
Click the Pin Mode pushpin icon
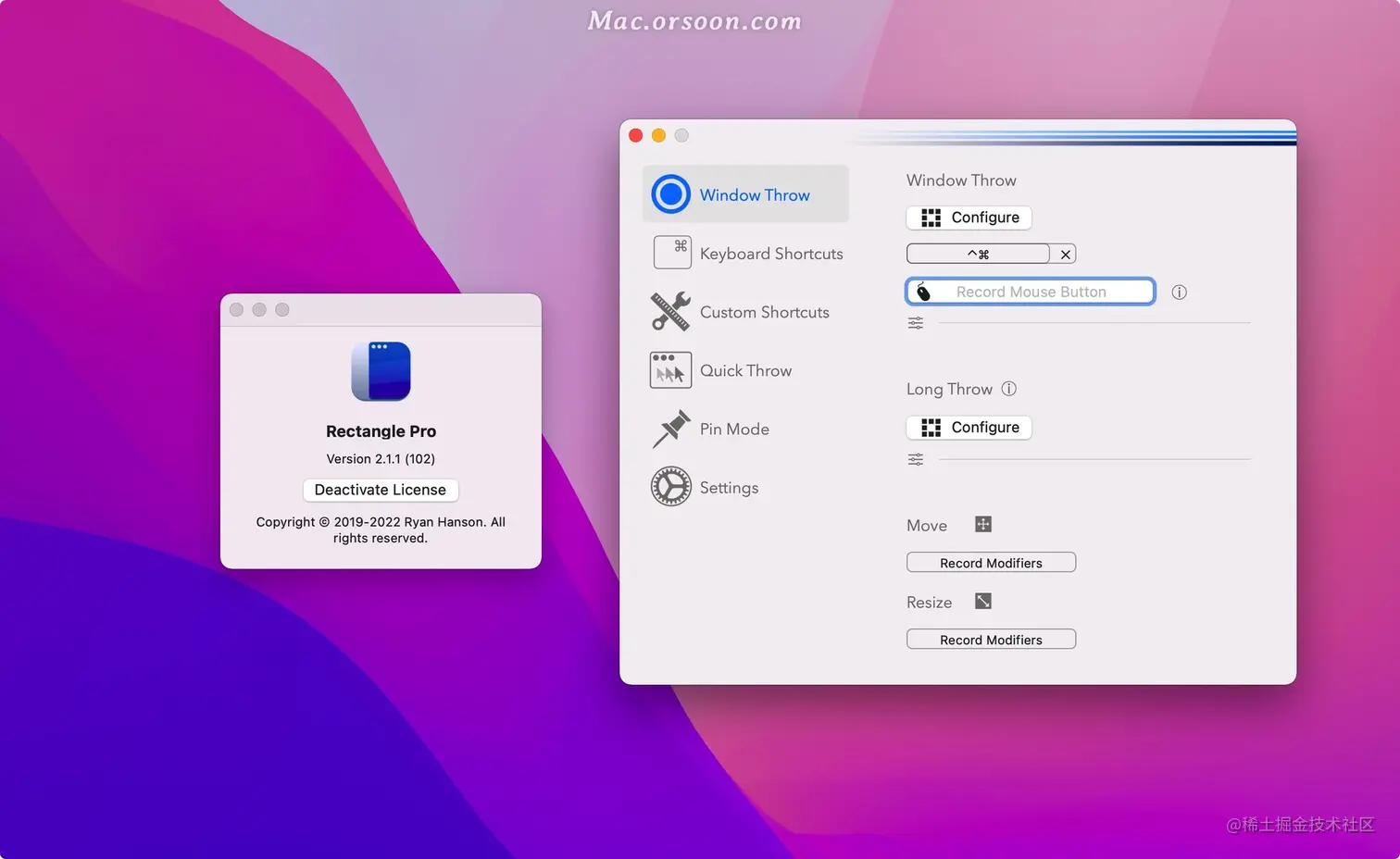pos(671,429)
